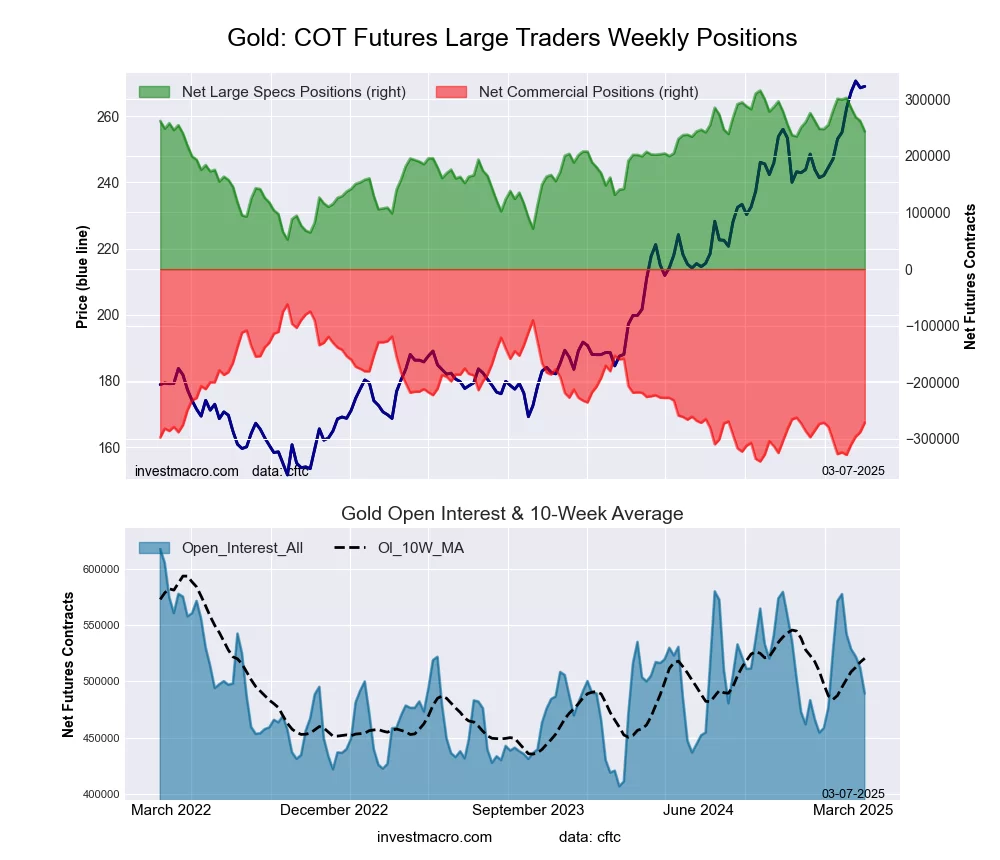Image resolution: width=1000 pixels, height=860 pixels.
Task: Click the red Net Commercial legend swatch
Action: click(451, 92)
